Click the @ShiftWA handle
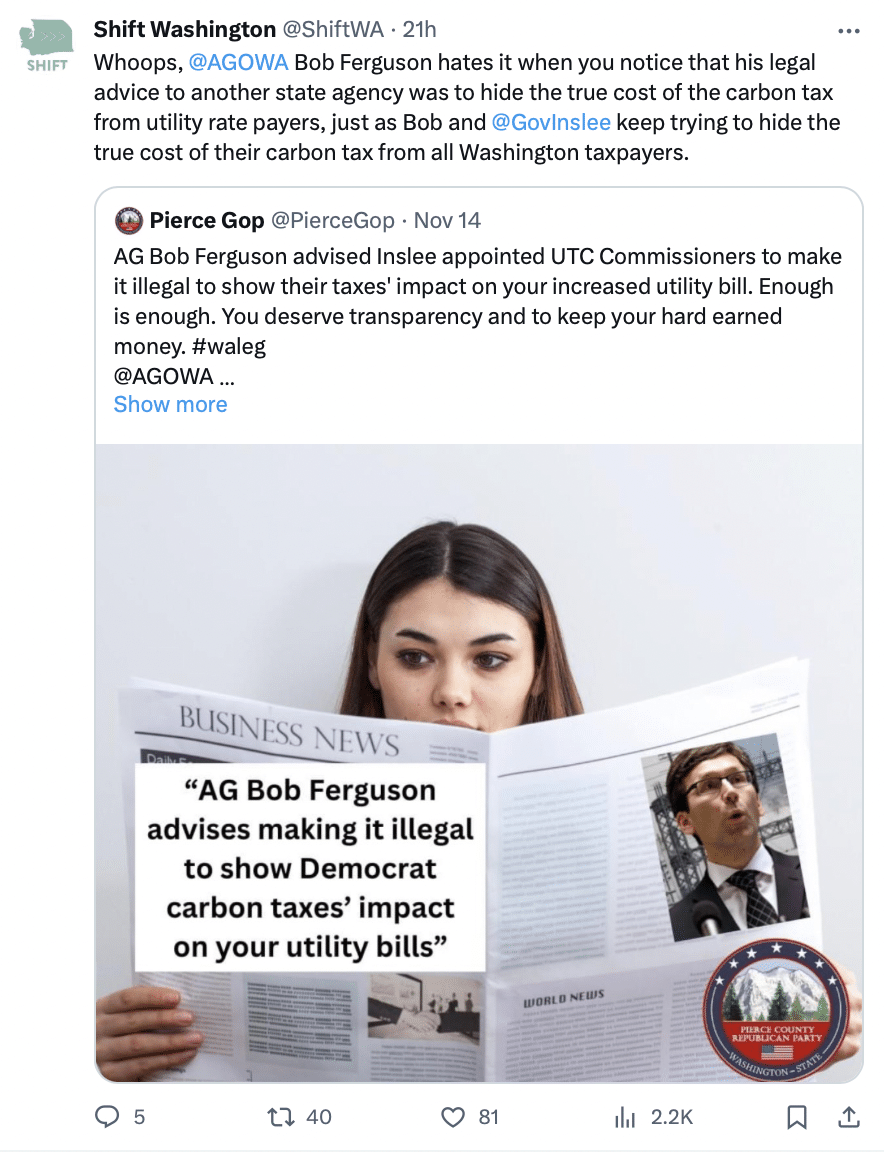Screen dimensions: 884x1152 pos(333,29)
